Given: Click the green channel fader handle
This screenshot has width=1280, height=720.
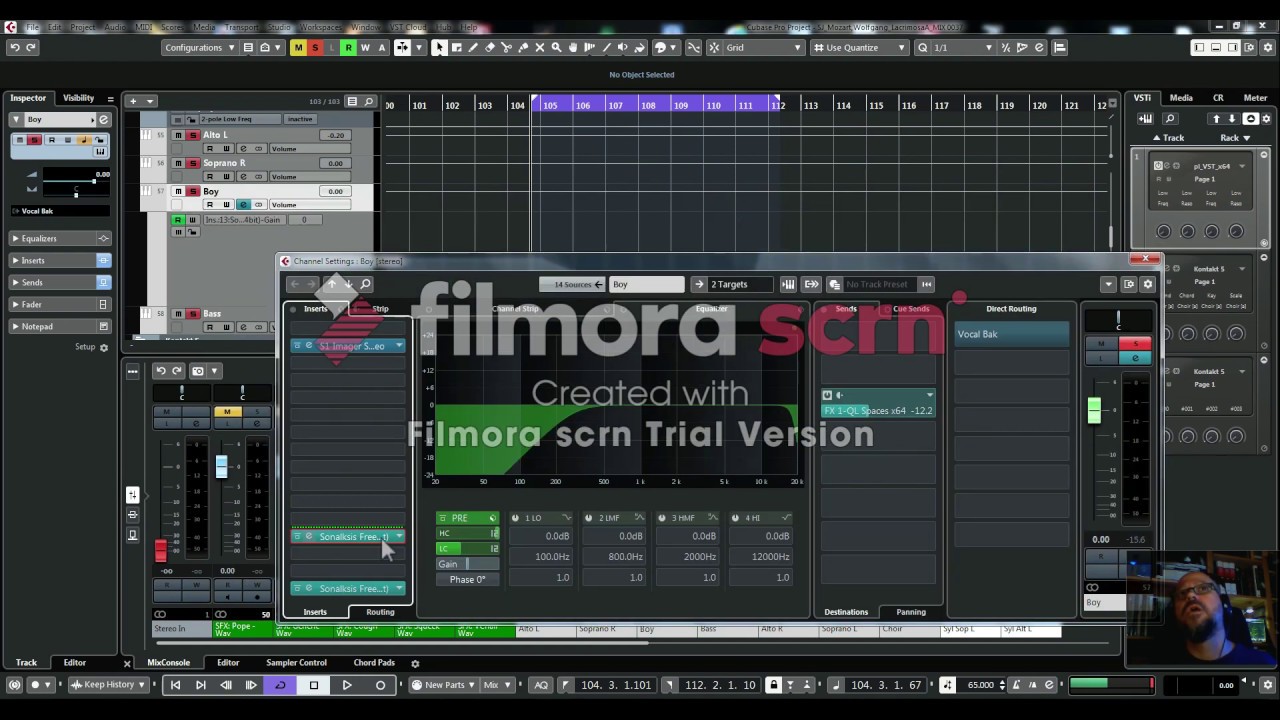Looking at the screenshot, I should click(1094, 410).
